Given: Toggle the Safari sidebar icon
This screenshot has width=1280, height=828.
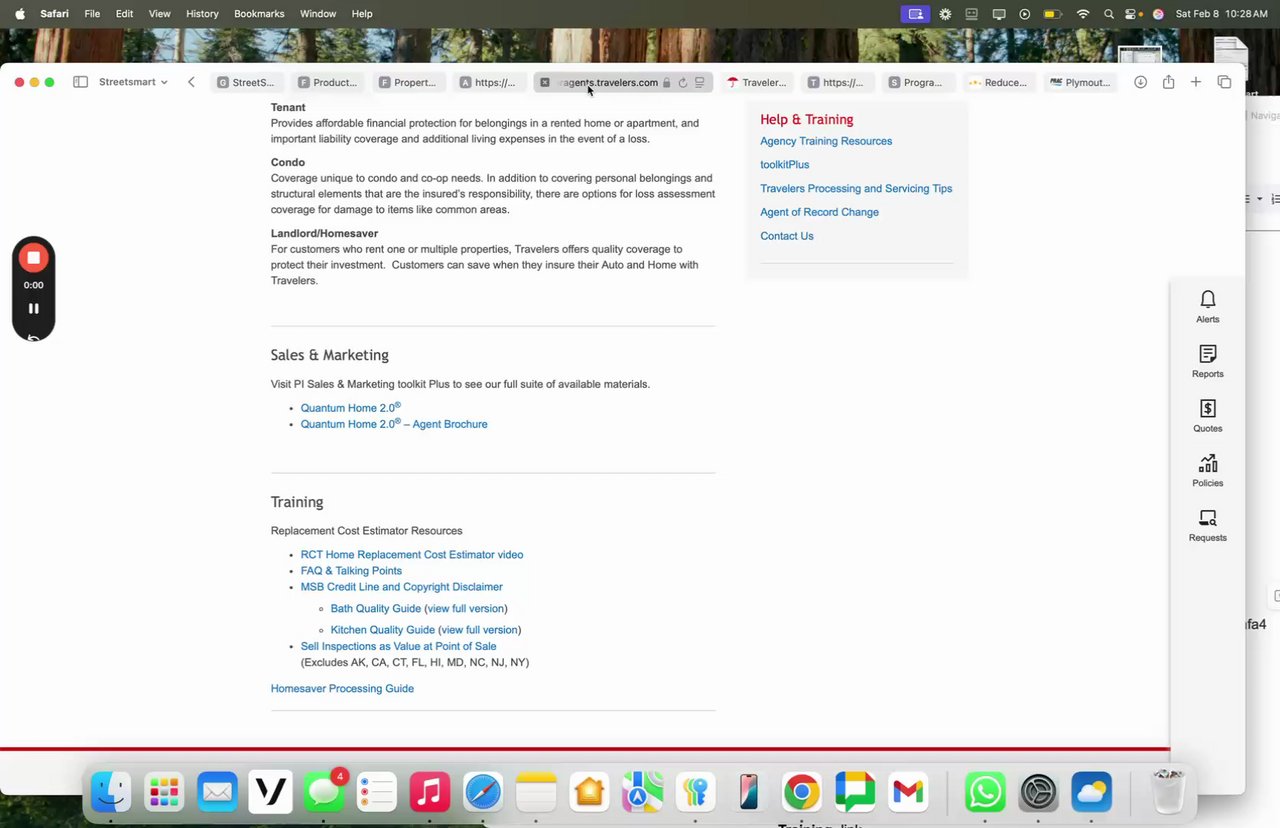Looking at the screenshot, I should tap(80, 82).
